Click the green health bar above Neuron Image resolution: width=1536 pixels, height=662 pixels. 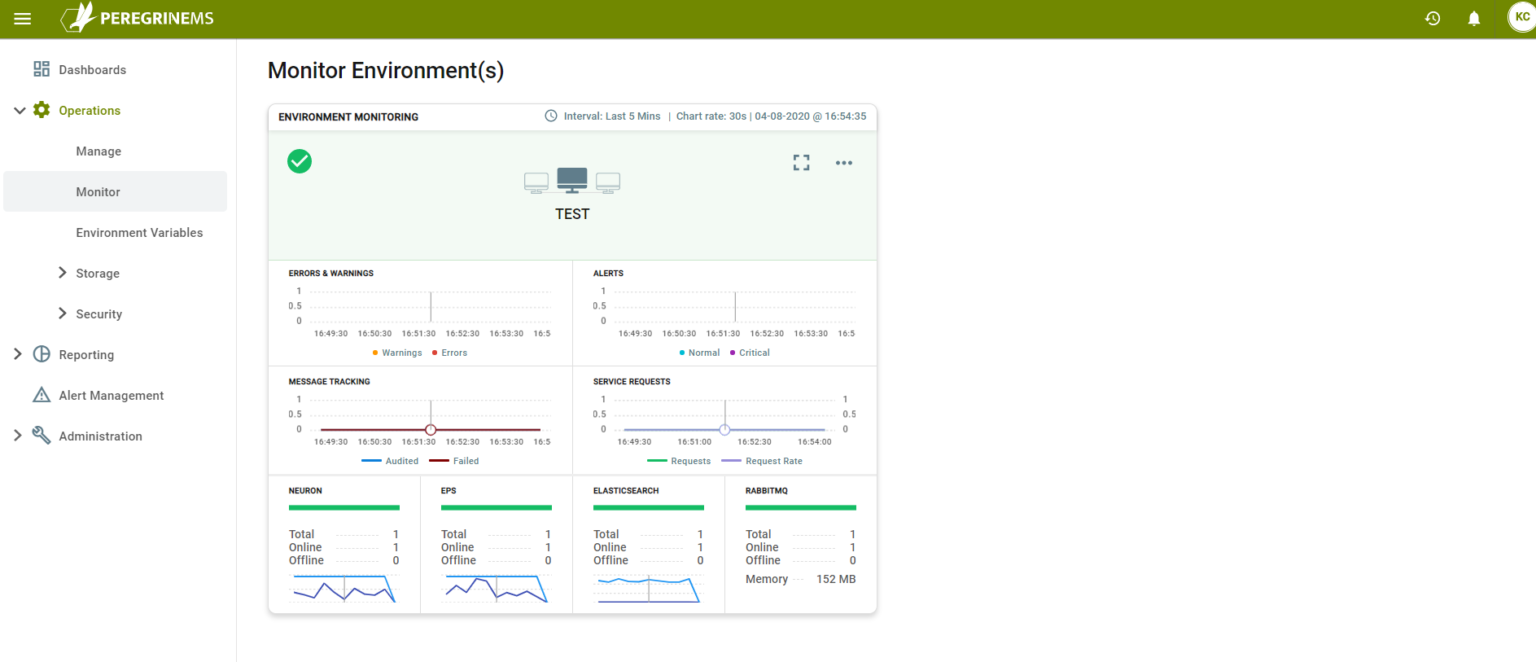344,507
